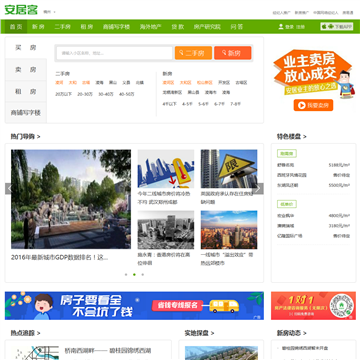Open 新房 in green navigation bar
360x360 pixels.
[x=38, y=27]
